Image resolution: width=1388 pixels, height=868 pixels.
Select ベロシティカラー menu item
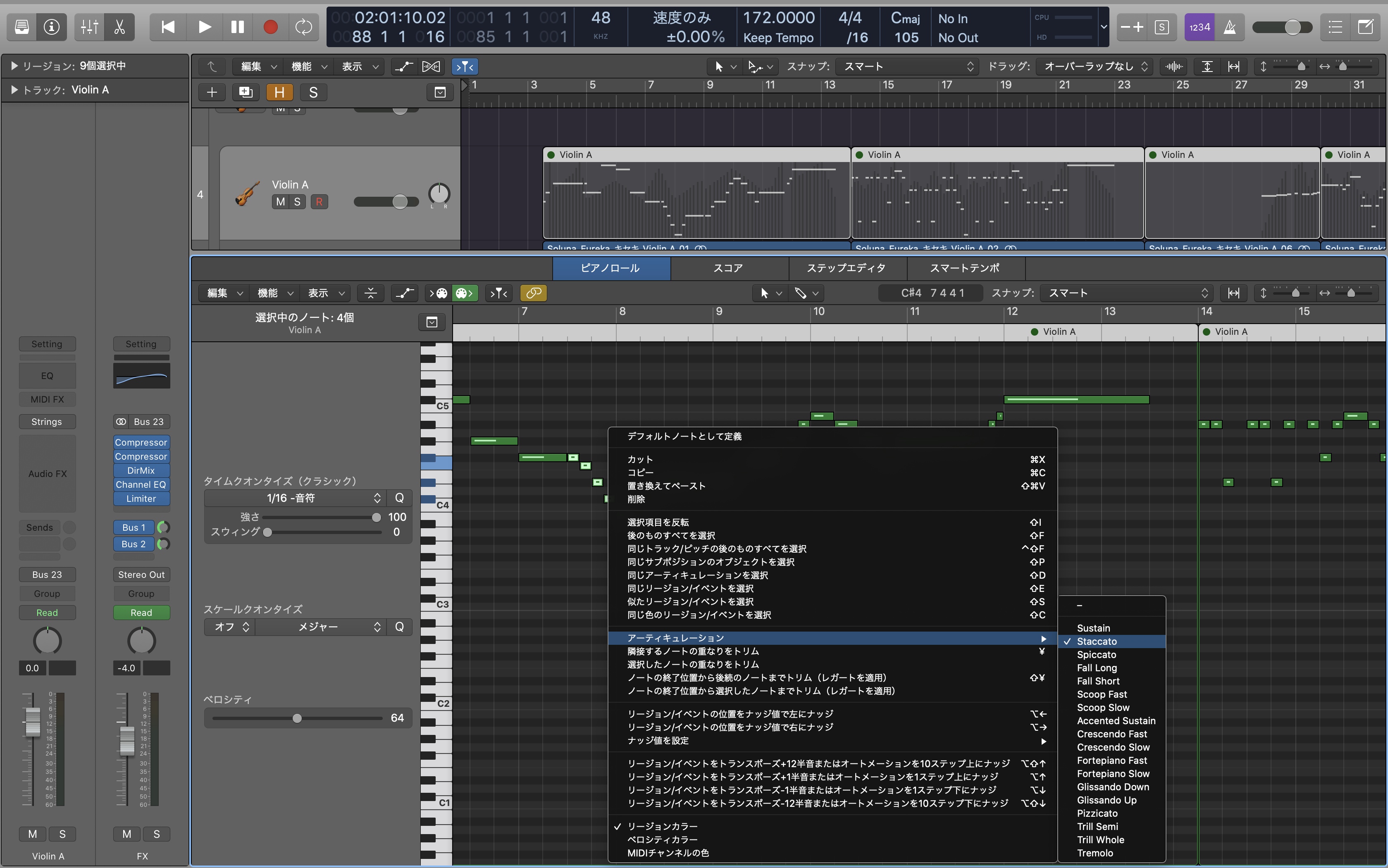pos(832,839)
